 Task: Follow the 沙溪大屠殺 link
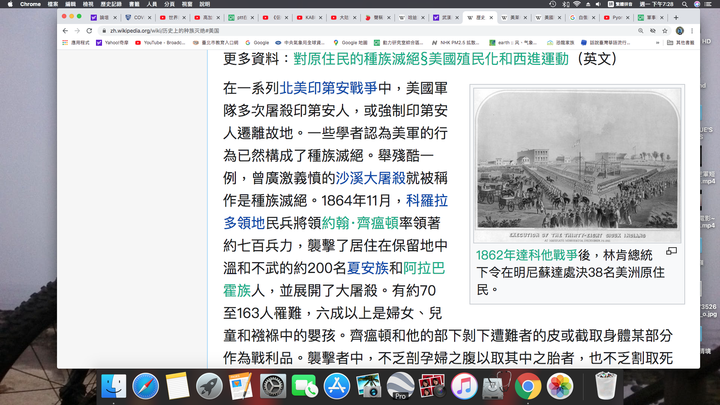[371, 178]
